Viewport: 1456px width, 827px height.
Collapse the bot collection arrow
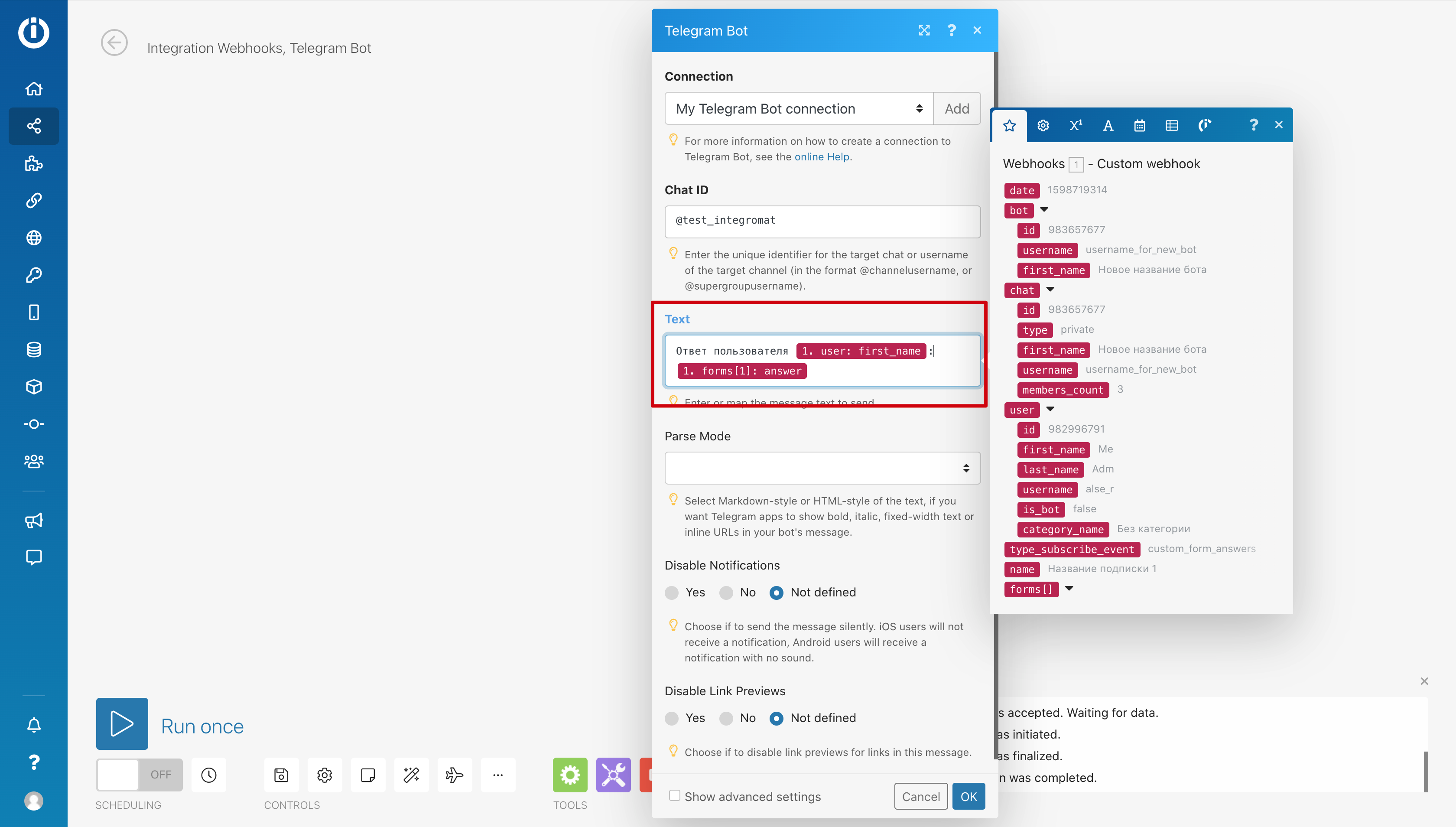tap(1044, 210)
